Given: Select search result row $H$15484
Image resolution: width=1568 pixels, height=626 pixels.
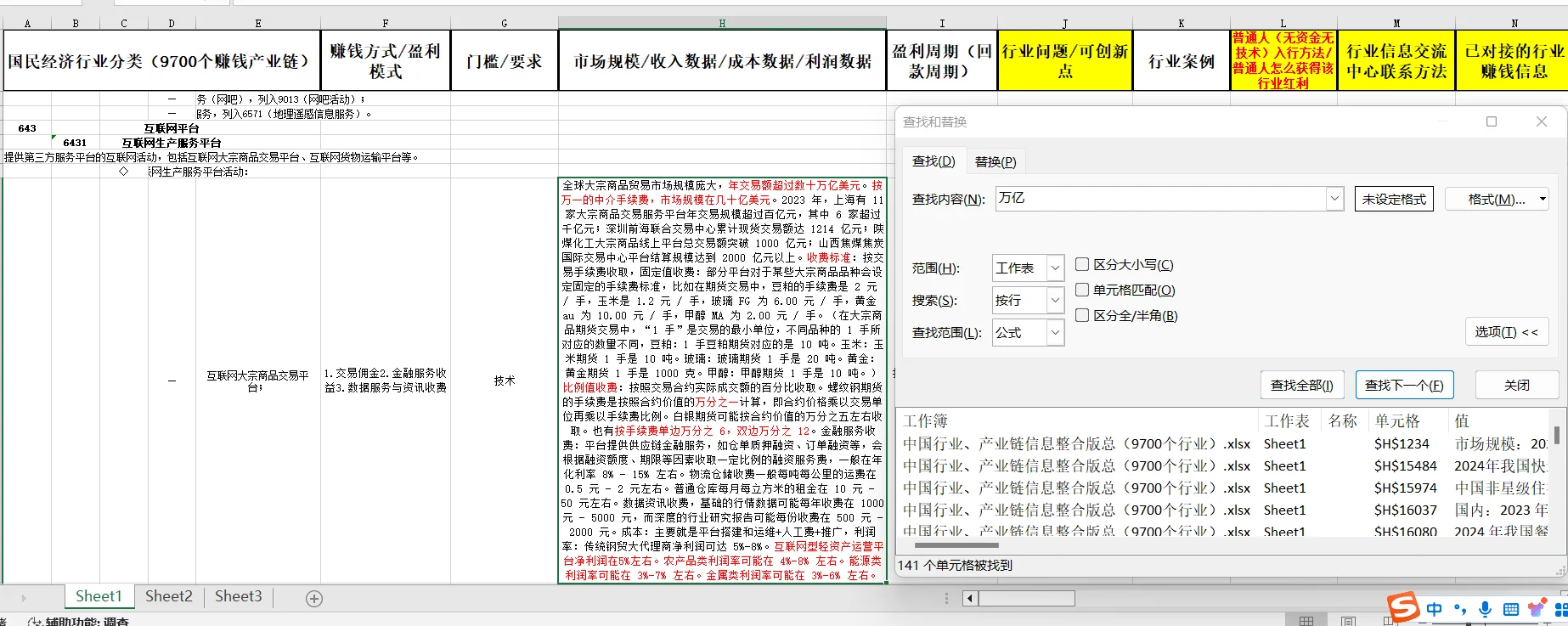Looking at the screenshot, I should click(1225, 465).
